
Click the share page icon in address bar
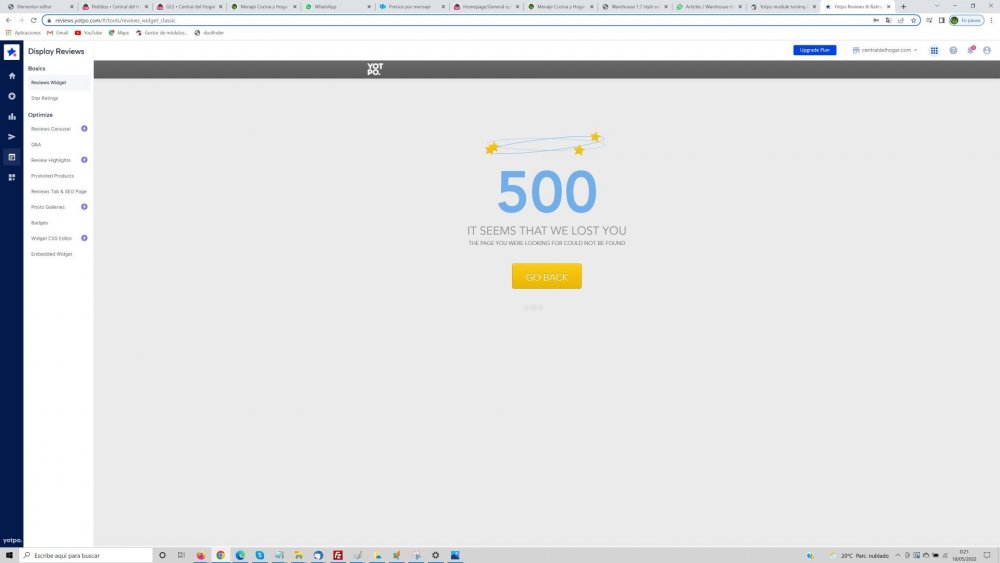pos(901,20)
